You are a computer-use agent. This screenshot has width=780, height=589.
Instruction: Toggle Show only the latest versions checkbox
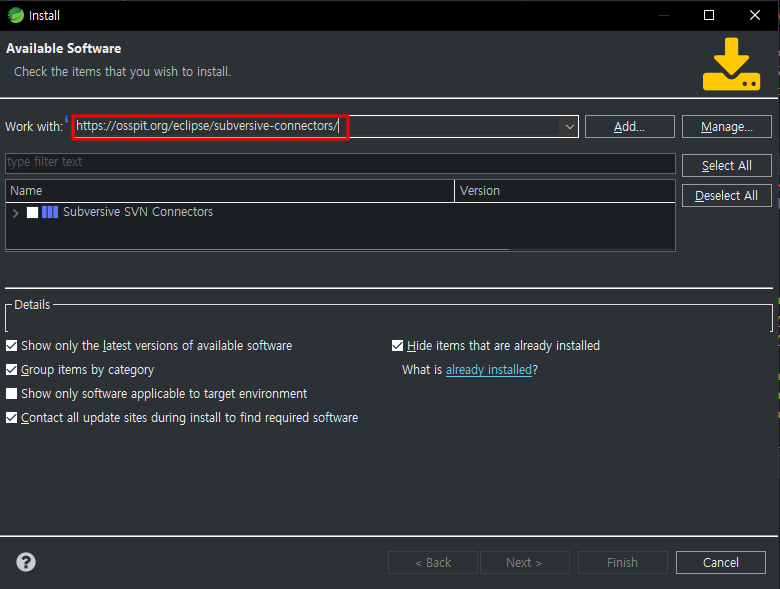click(x=11, y=346)
